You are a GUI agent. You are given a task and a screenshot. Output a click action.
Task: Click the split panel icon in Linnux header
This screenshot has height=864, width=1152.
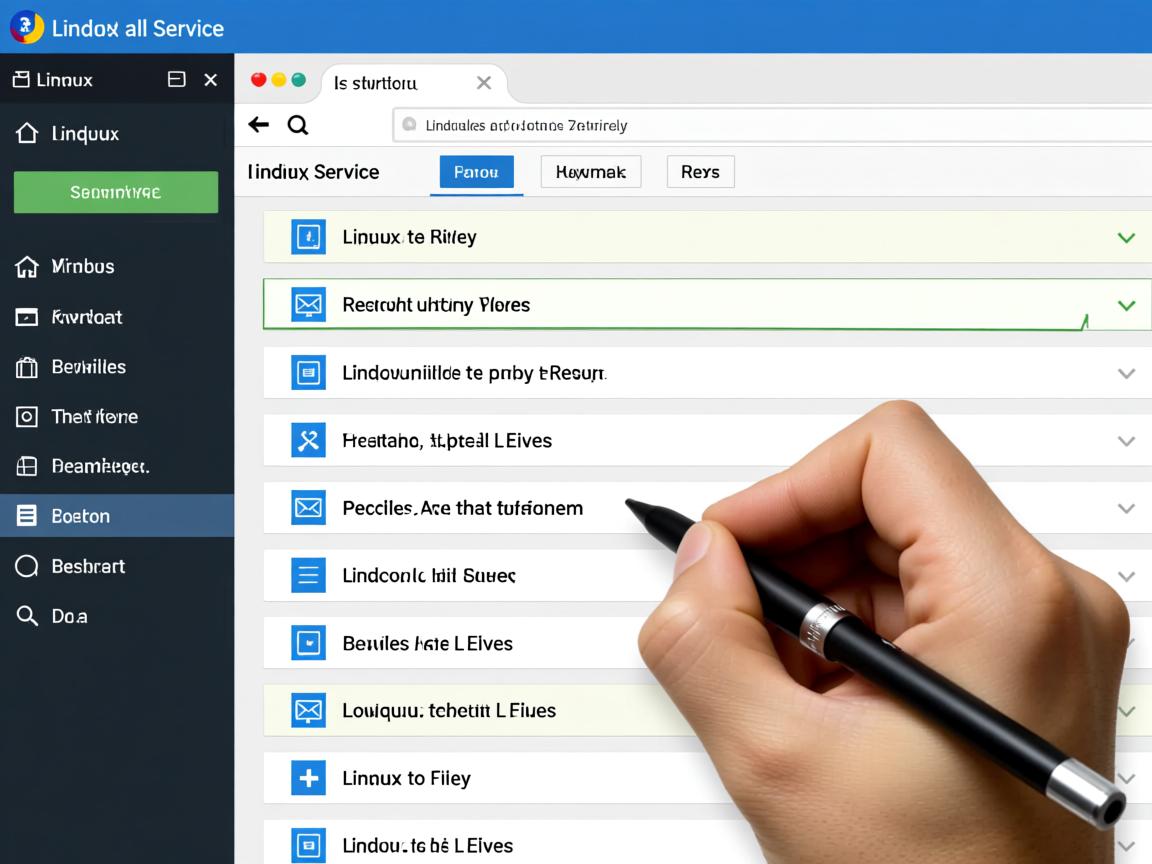point(177,80)
